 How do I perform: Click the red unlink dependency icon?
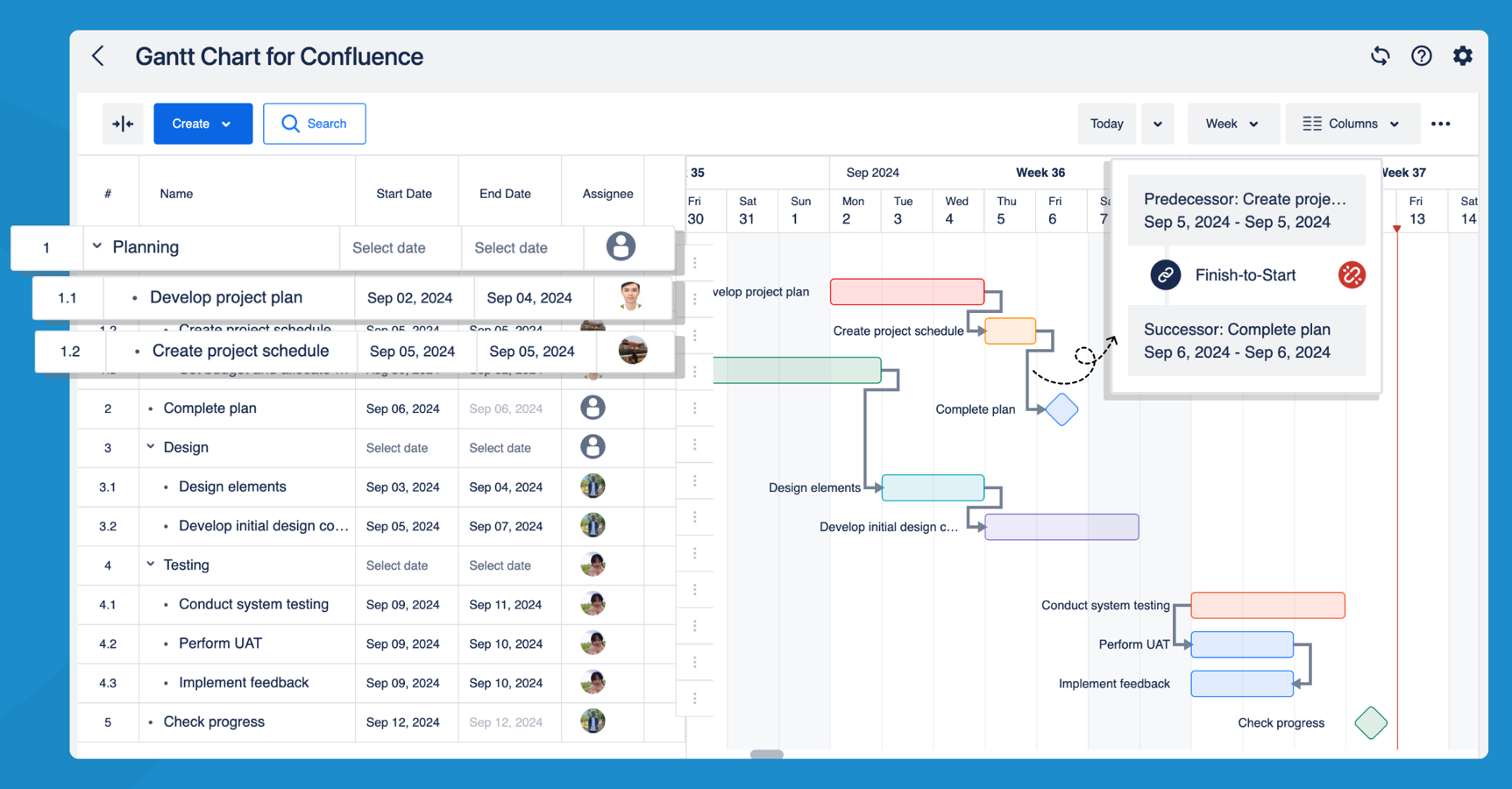pos(1352,275)
